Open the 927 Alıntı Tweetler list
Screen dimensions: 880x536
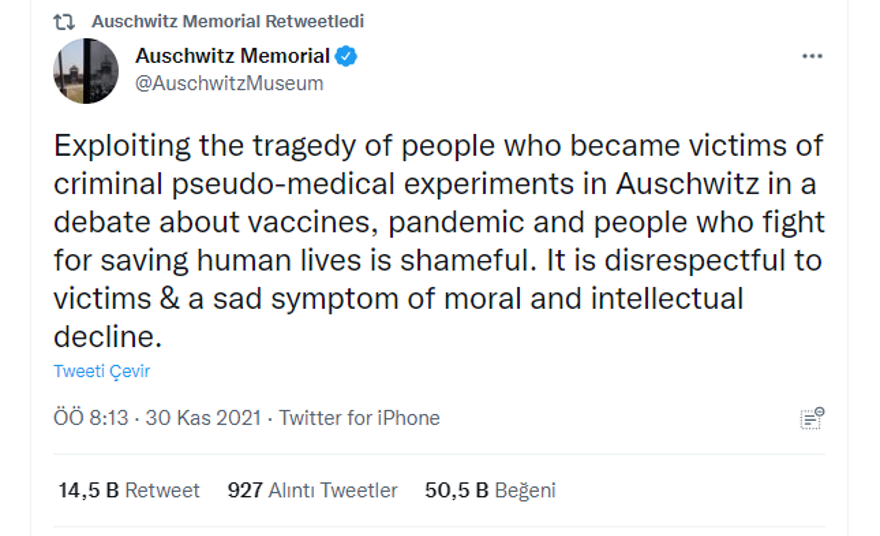pos(313,490)
